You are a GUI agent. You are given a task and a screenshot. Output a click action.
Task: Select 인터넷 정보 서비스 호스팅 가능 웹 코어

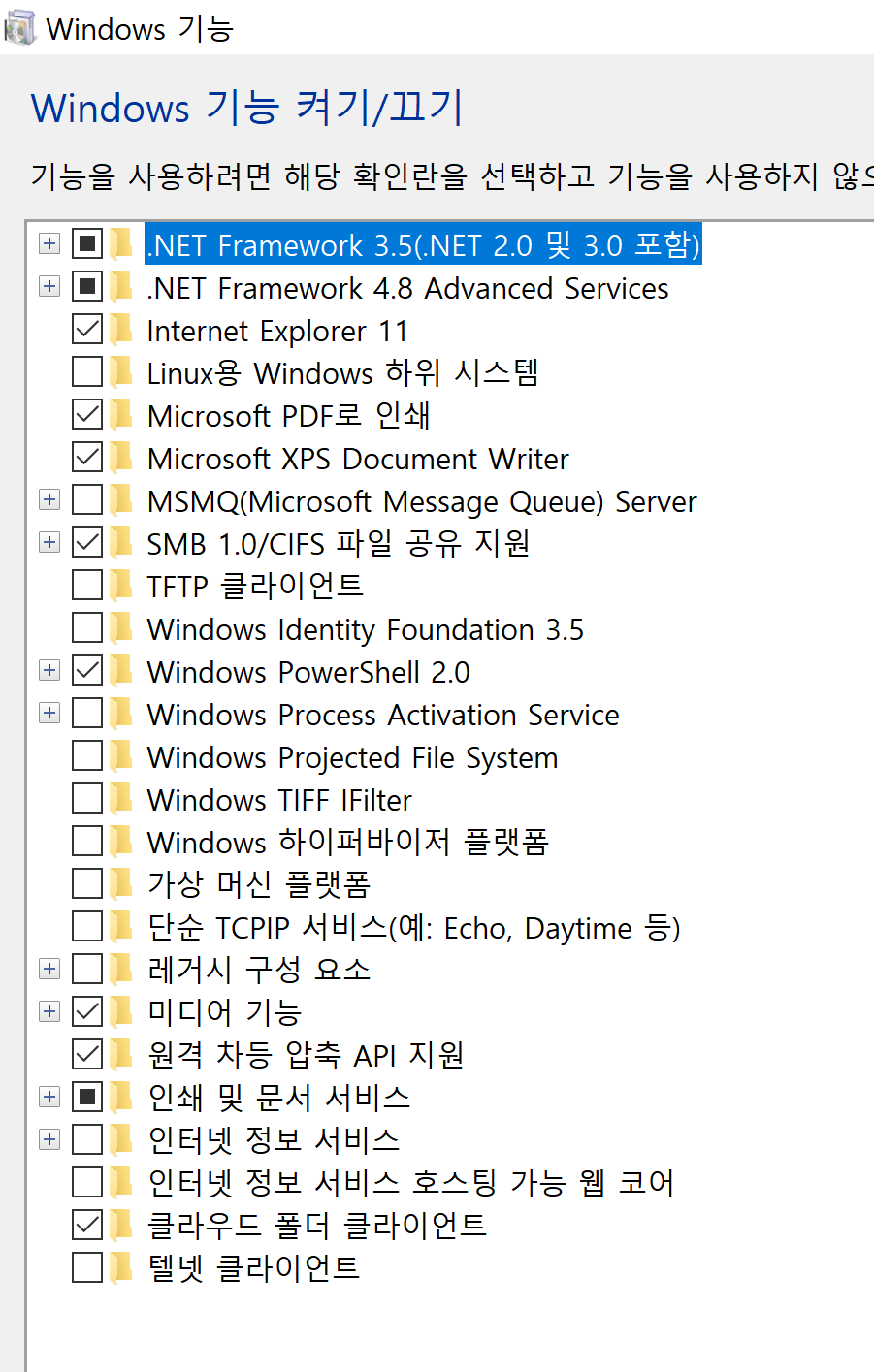[x=410, y=1183]
